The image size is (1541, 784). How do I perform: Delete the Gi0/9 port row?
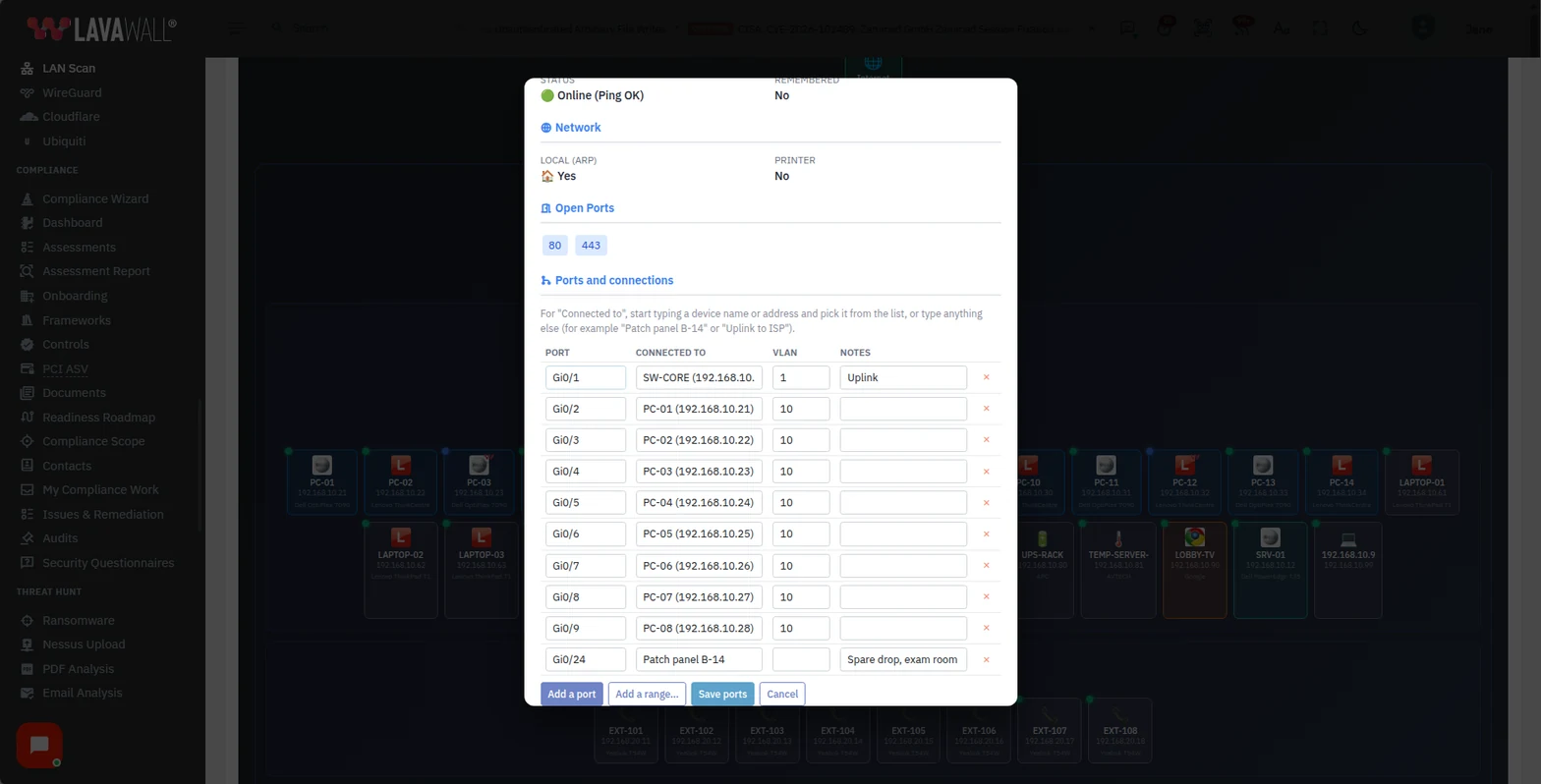click(x=986, y=628)
